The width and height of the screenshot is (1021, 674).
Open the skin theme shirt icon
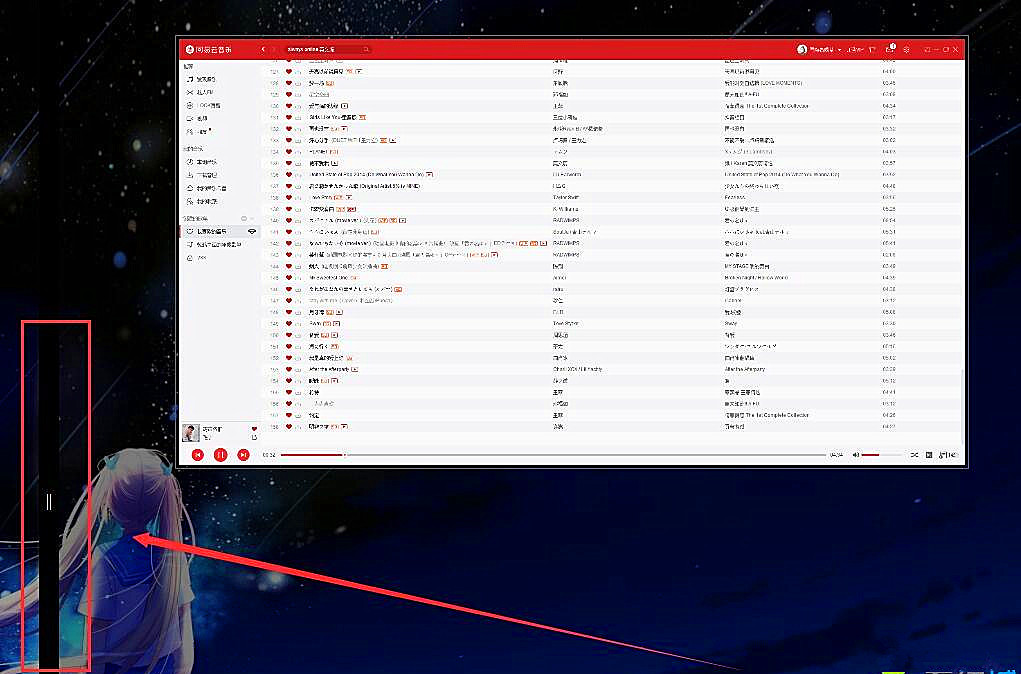point(873,49)
